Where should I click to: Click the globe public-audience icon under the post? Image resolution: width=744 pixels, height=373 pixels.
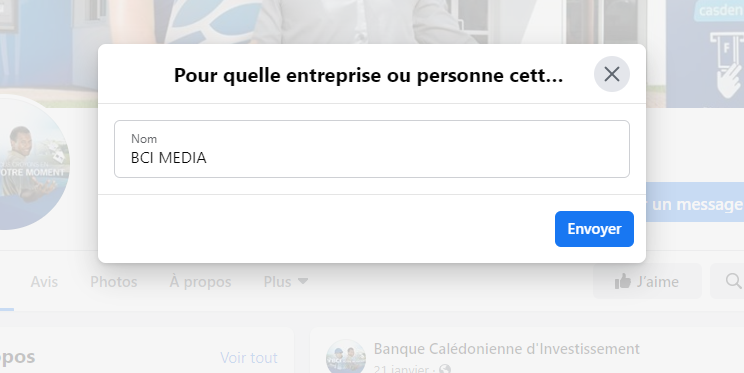click(x=445, y=369)
